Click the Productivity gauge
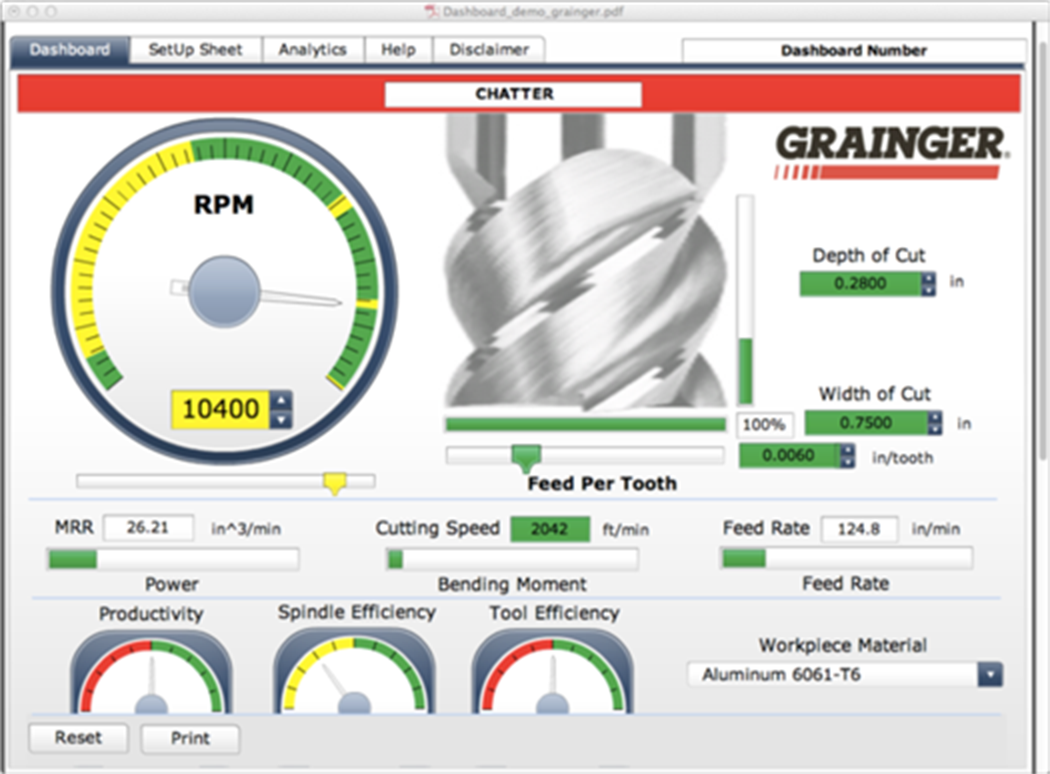 click(x=151, y=672)
